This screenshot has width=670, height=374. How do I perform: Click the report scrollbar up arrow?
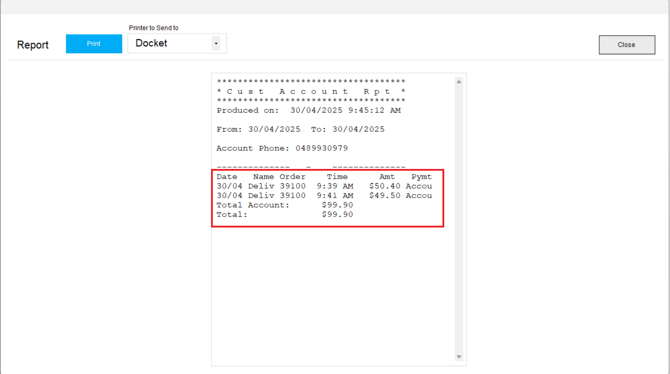(x=459, y=82)
